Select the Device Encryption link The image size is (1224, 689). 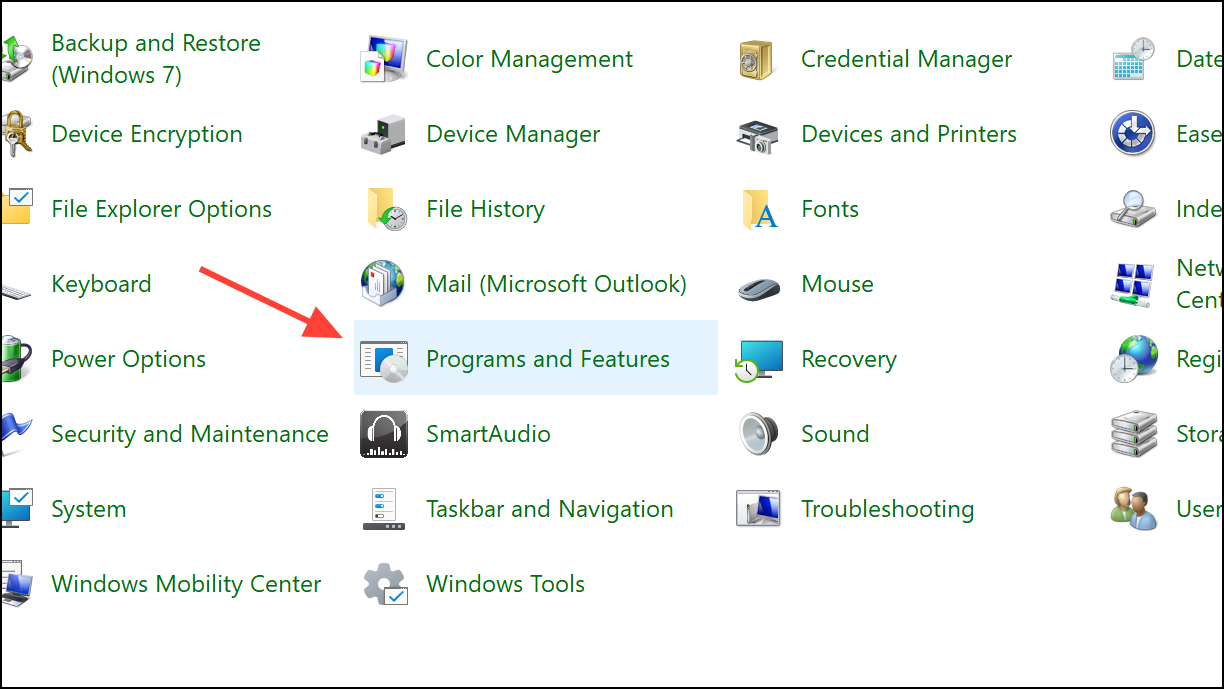pos(147,134)
